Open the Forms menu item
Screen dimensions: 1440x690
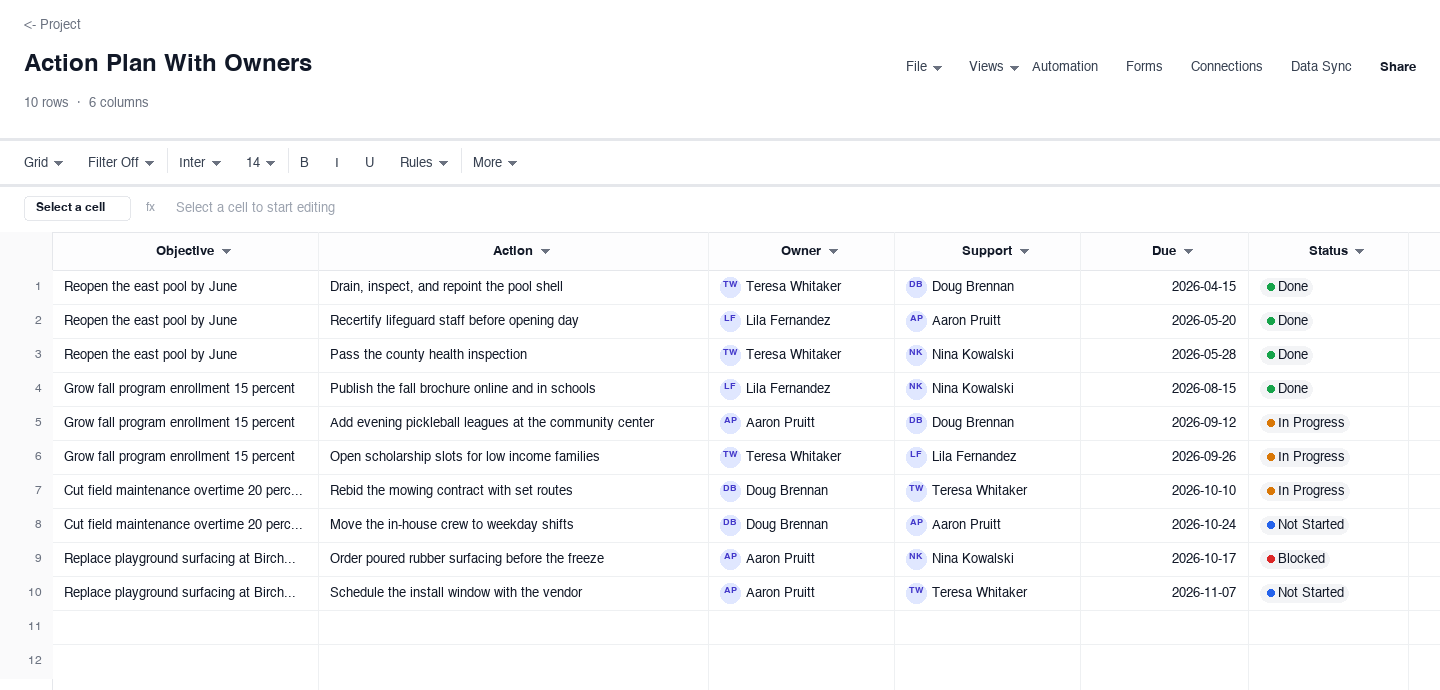1144,66
